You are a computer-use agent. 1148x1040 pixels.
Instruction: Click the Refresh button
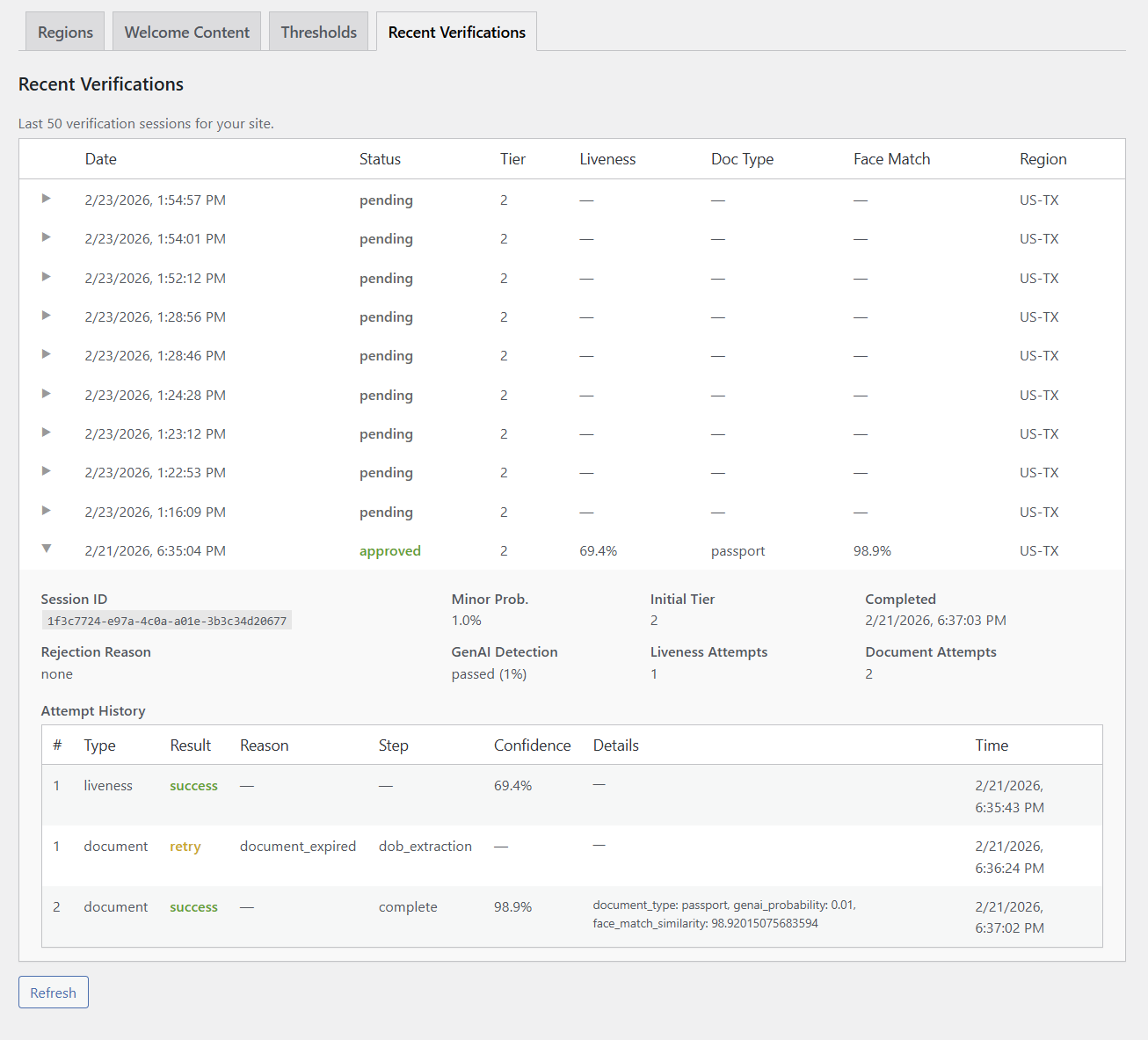[53, 992]
